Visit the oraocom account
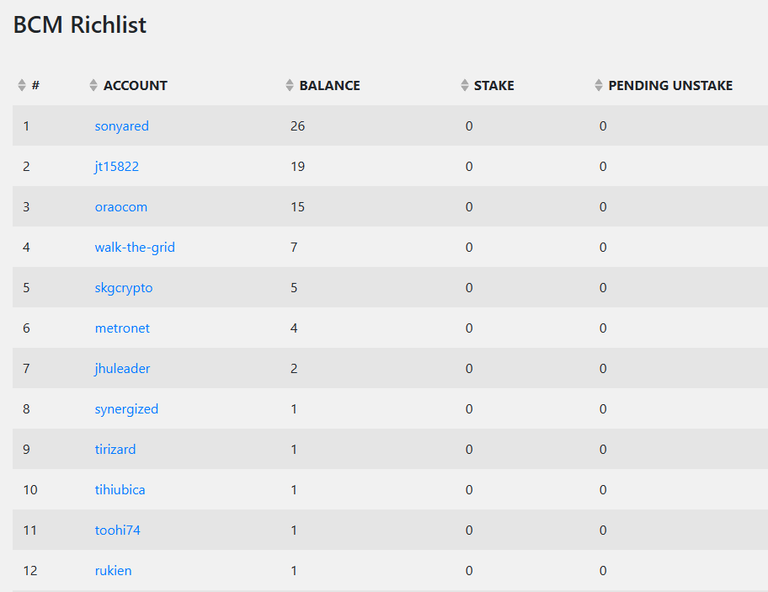This screenshot has height=592, width=768. pos(121,207)
